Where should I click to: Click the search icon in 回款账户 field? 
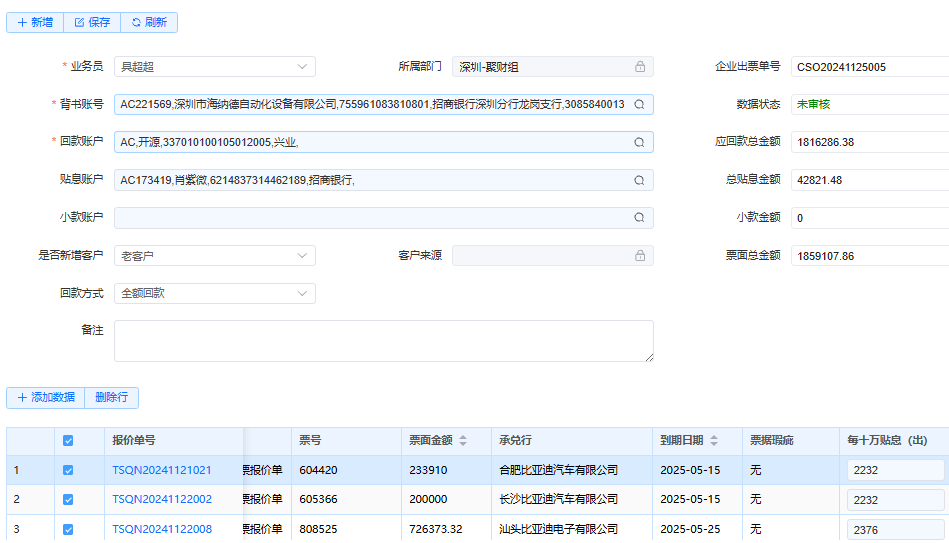(639, 142)
